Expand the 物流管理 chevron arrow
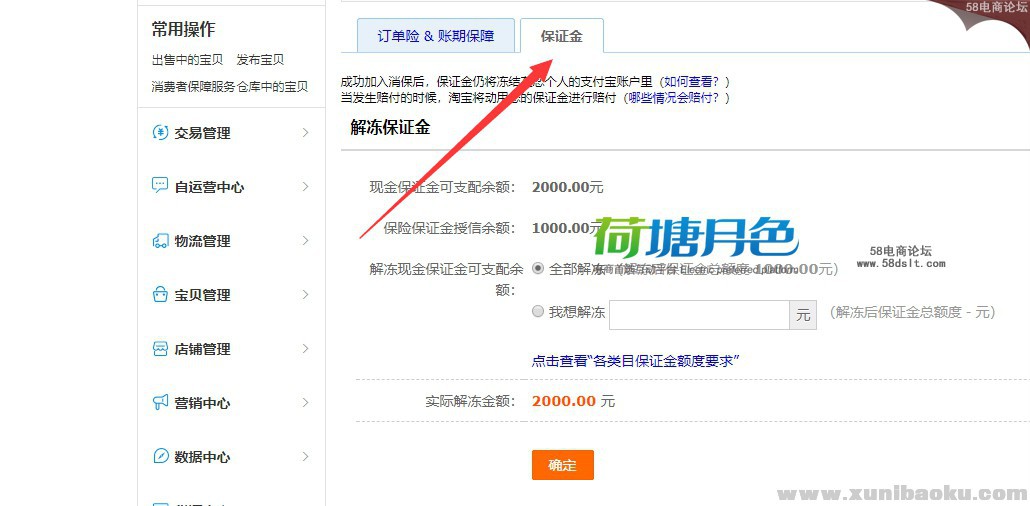1030x506 pixels. [305, 241]
